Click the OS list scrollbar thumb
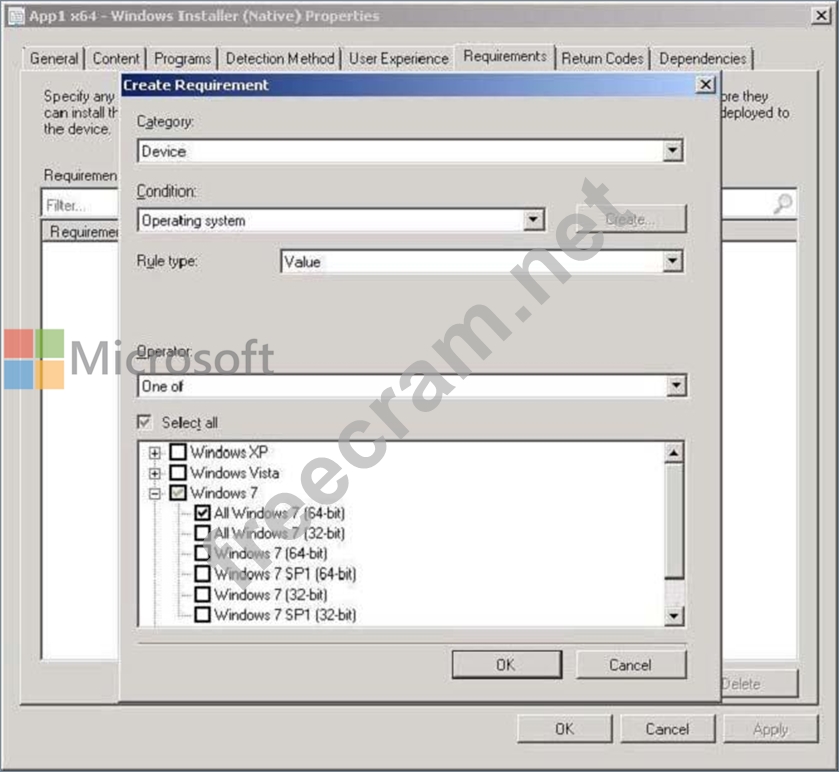 point(674,521)
